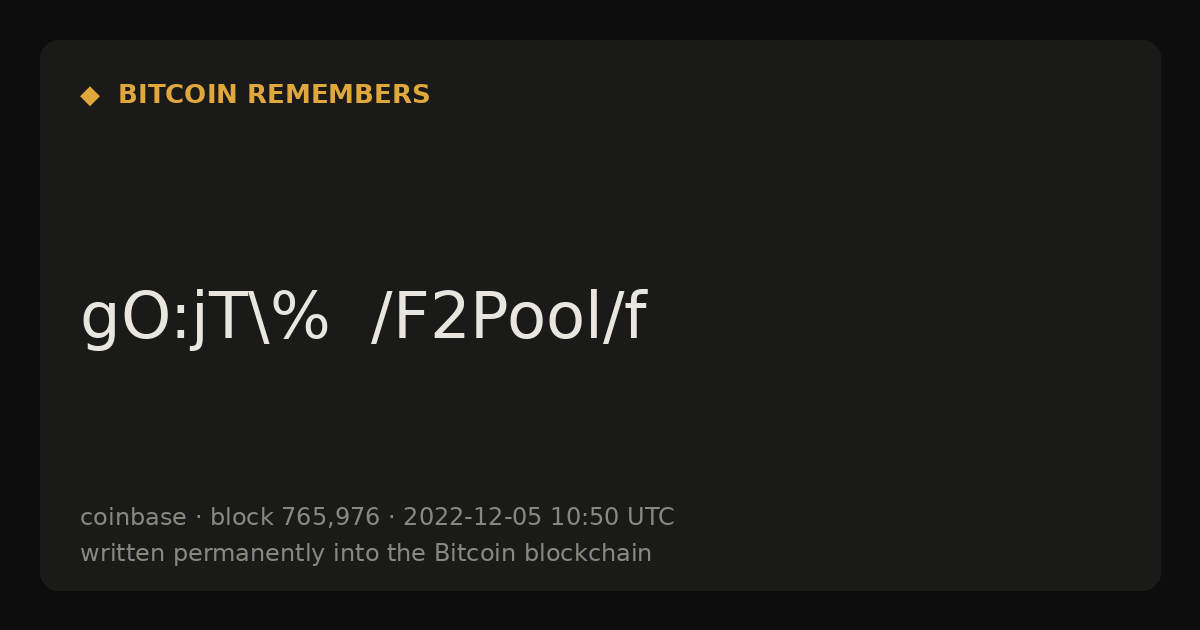
Task: Click the 10:50 timestamp
Action: click(x=584, y=517)
